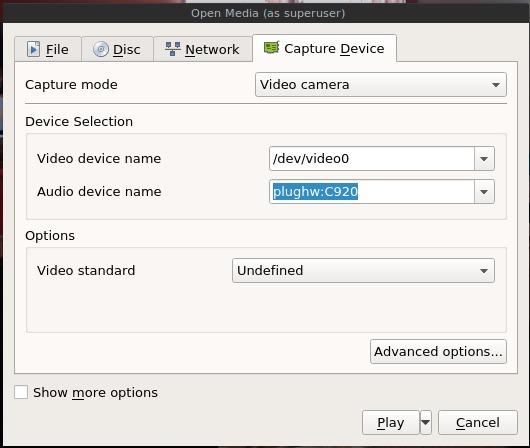Click the Cancel button
530x448 pixels.
(478, 422)
